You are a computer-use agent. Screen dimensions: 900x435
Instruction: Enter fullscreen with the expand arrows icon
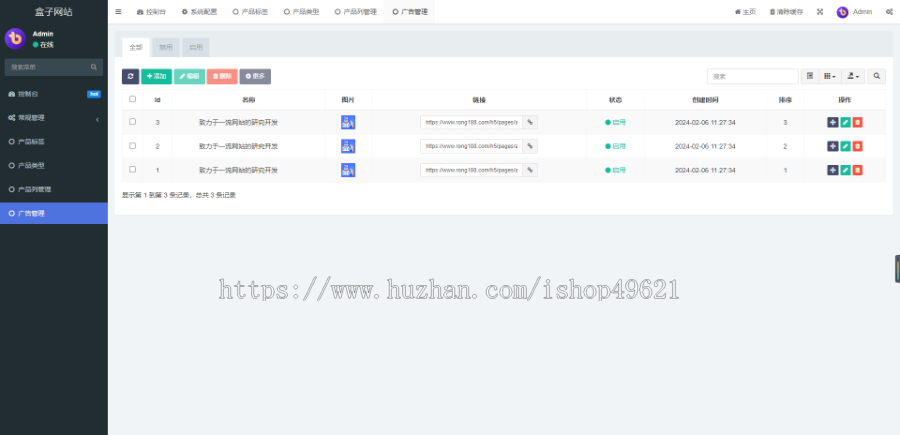820,11
